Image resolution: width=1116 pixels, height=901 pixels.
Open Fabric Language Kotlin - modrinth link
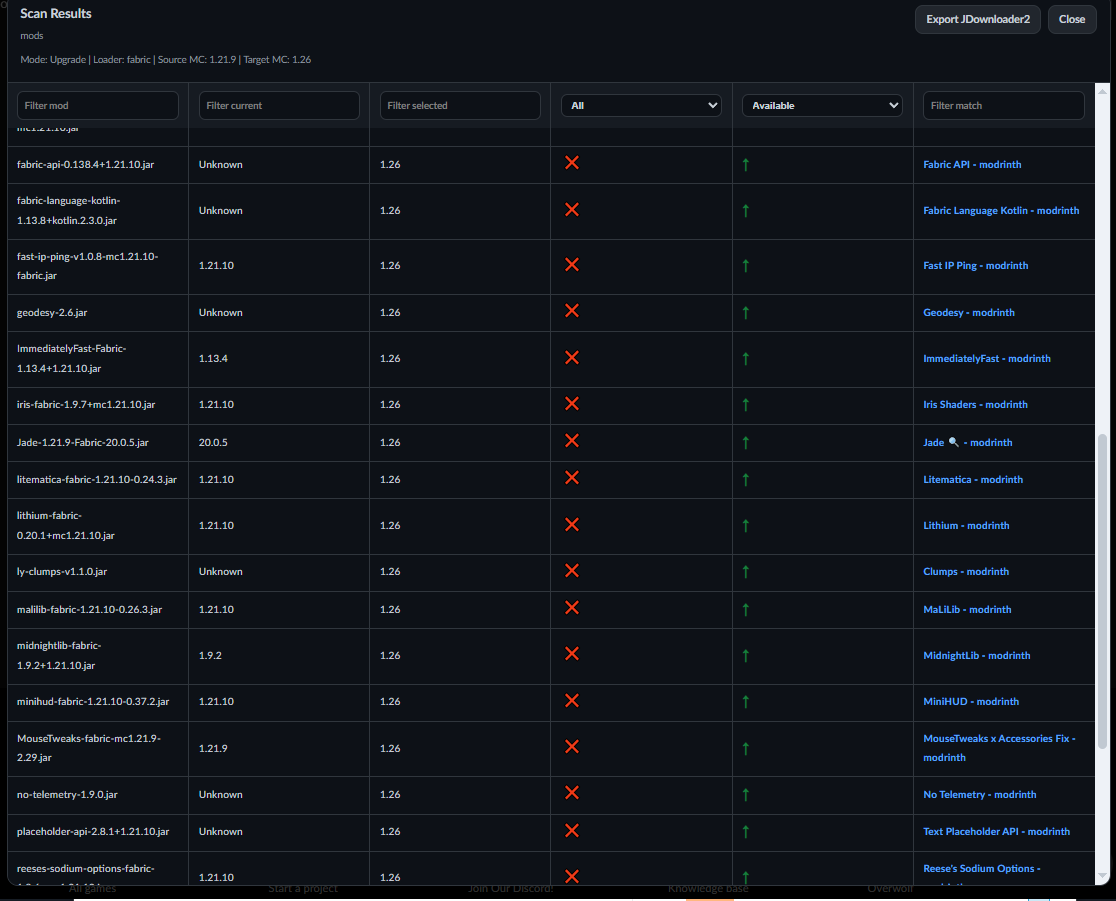click(1001, 211)
